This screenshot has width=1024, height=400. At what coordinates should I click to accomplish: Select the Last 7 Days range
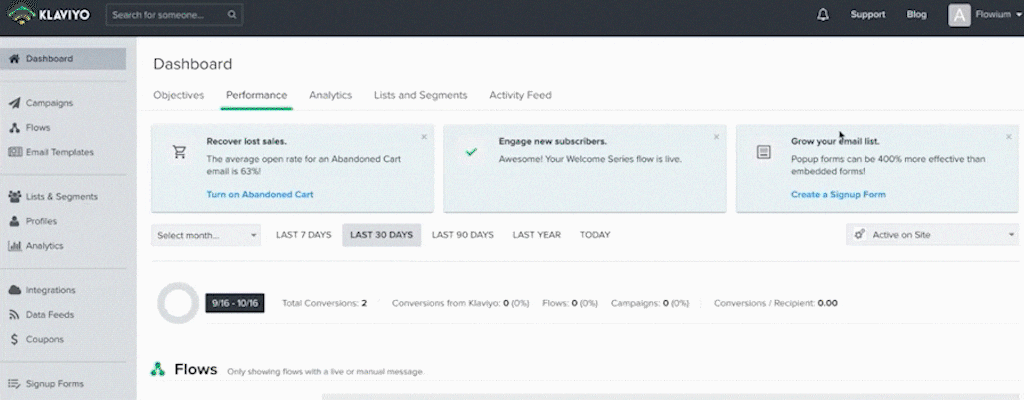304,235
